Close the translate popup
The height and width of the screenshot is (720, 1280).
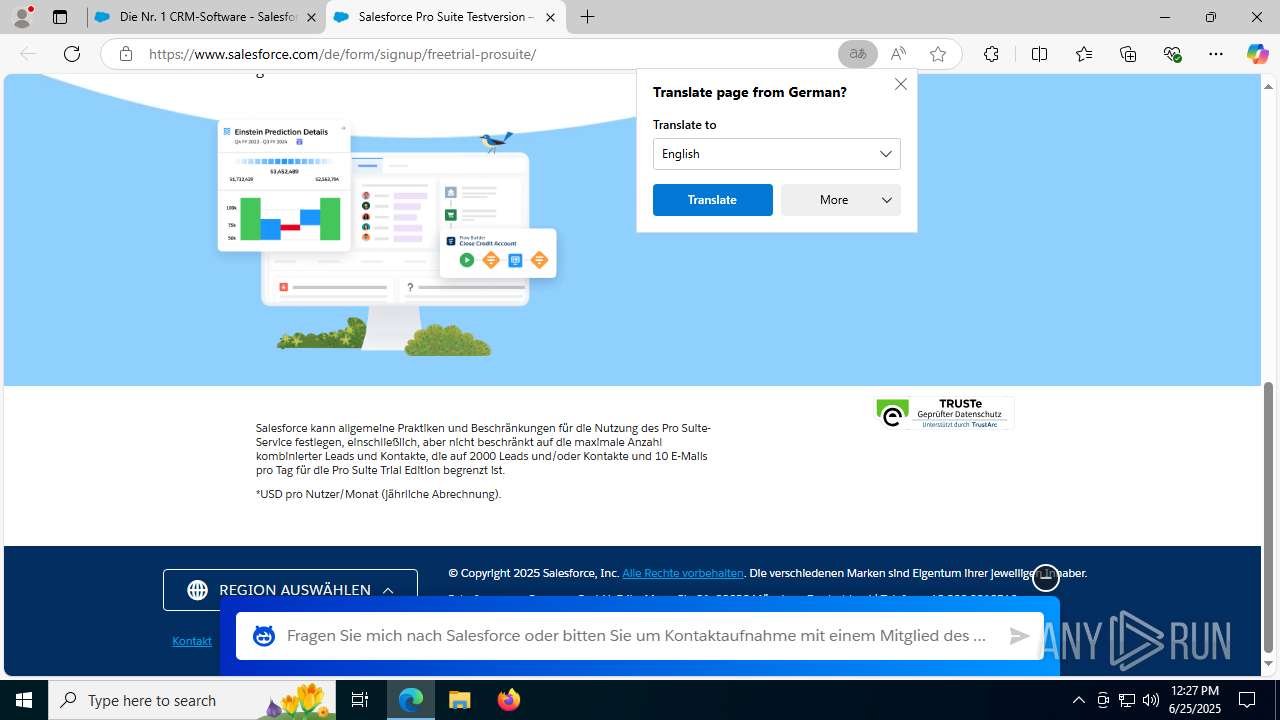900,84
